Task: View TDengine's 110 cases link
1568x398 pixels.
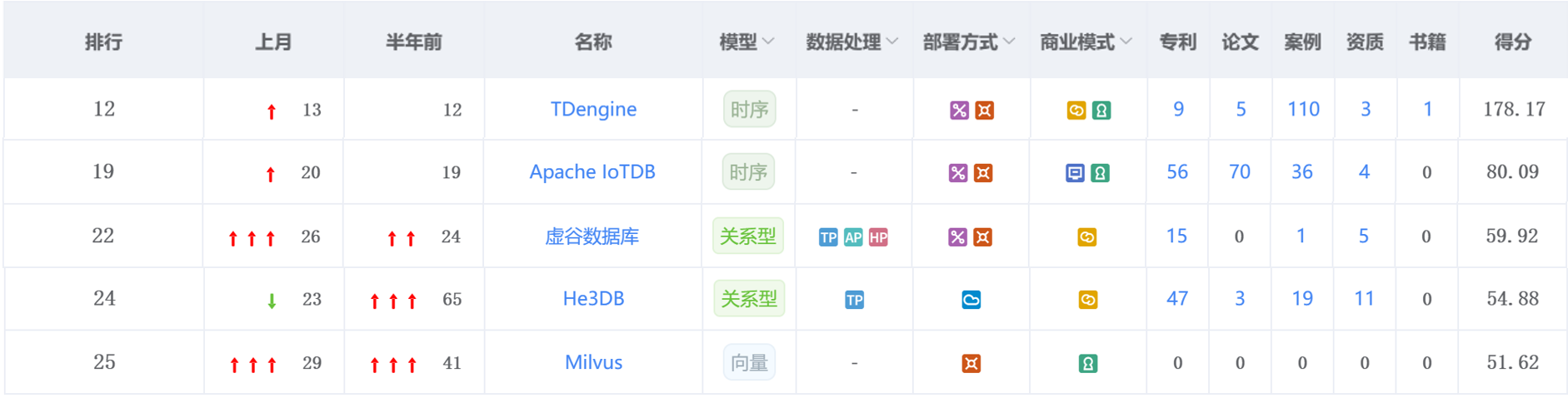Action: tap(1303, 109)
